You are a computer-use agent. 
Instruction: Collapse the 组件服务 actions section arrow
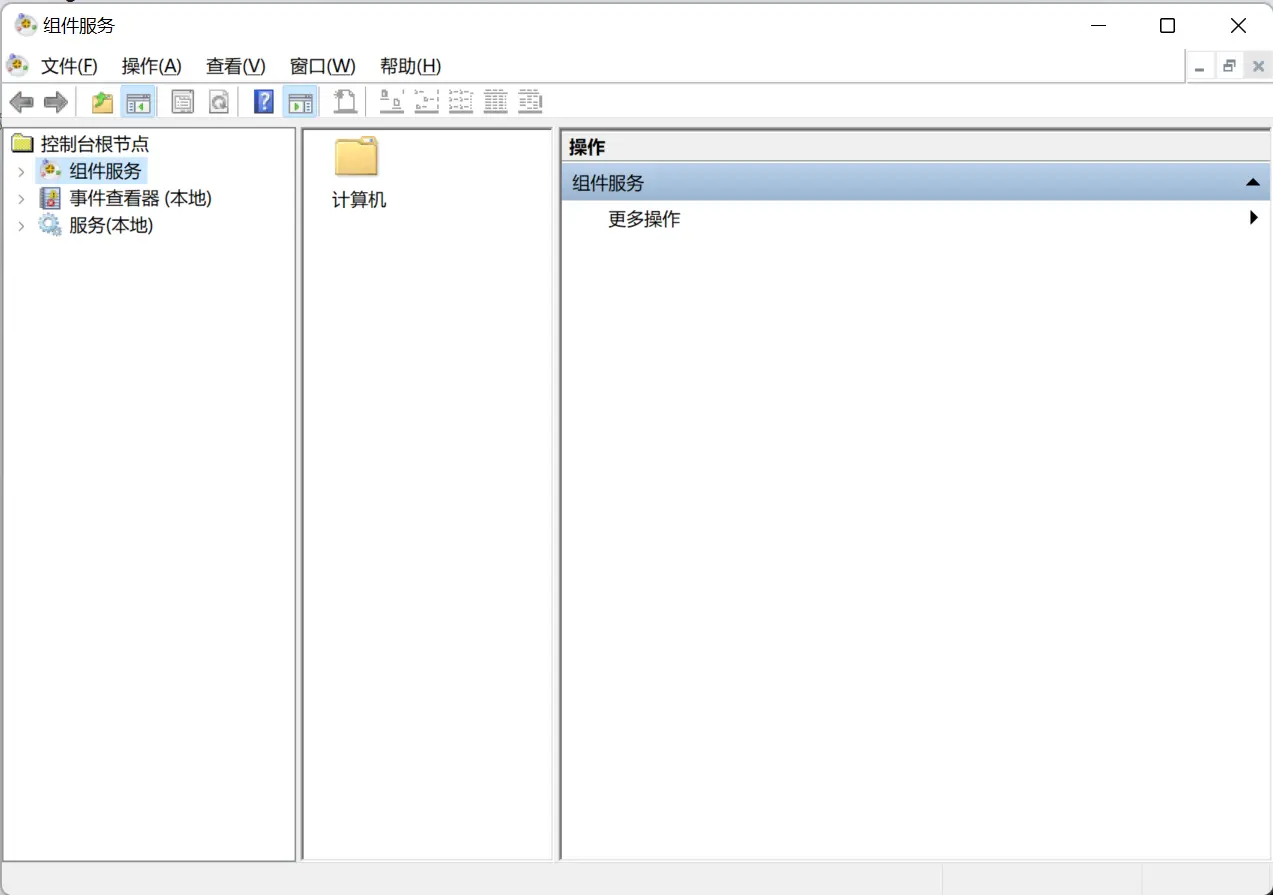pos(1252,183)
